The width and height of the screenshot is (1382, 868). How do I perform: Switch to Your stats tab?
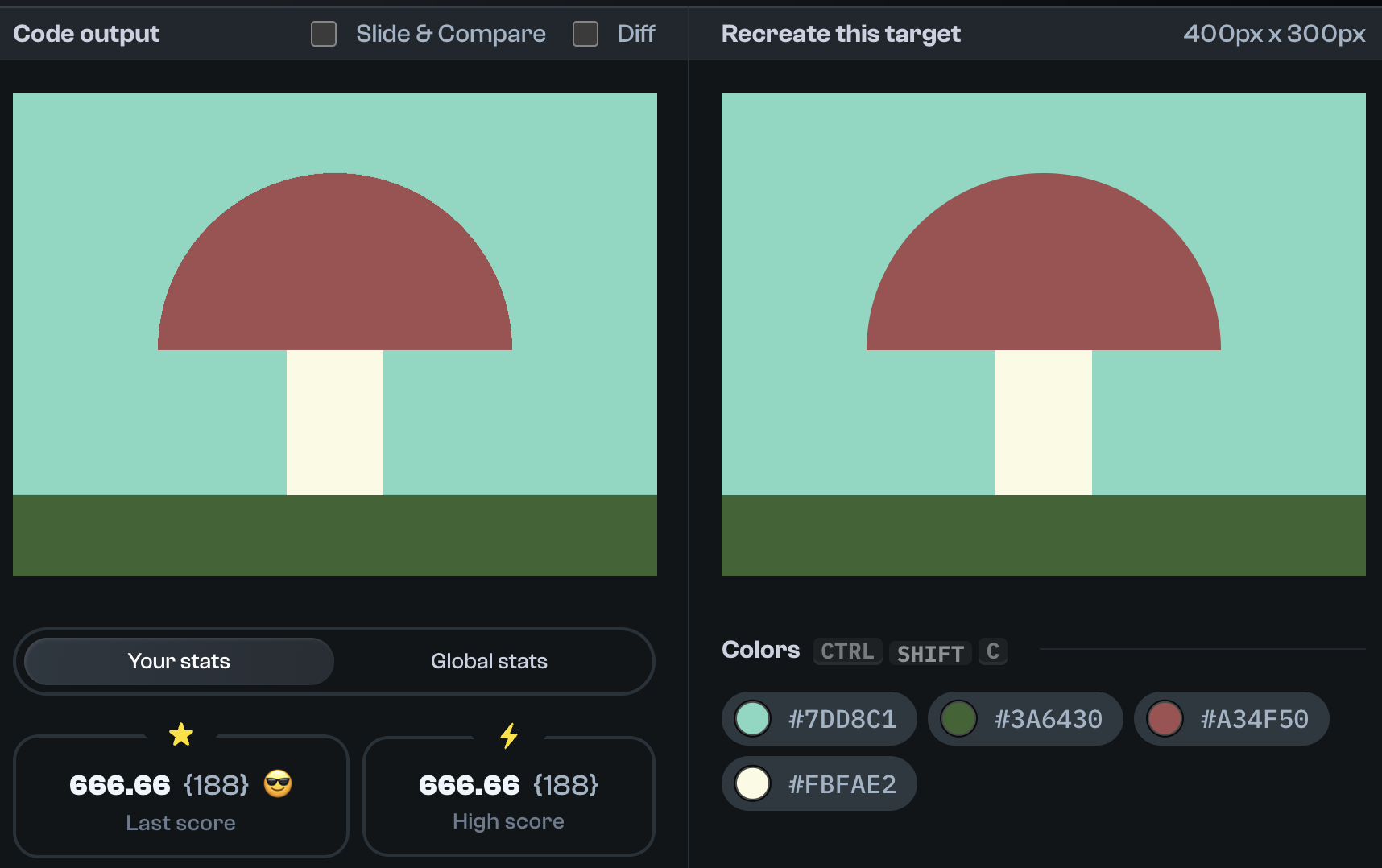pos(179,661)
